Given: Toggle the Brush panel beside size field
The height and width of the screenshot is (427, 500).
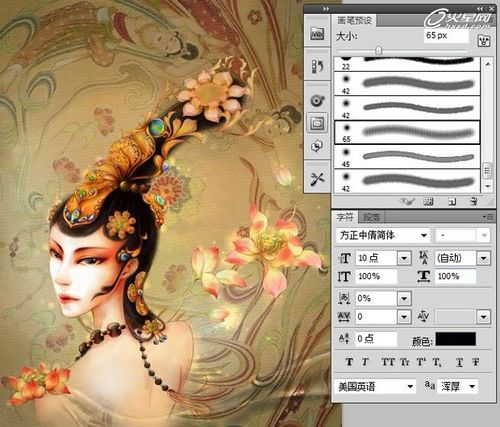Looking at the screenshot, I should pyautogui.click(x=484, y=40).
